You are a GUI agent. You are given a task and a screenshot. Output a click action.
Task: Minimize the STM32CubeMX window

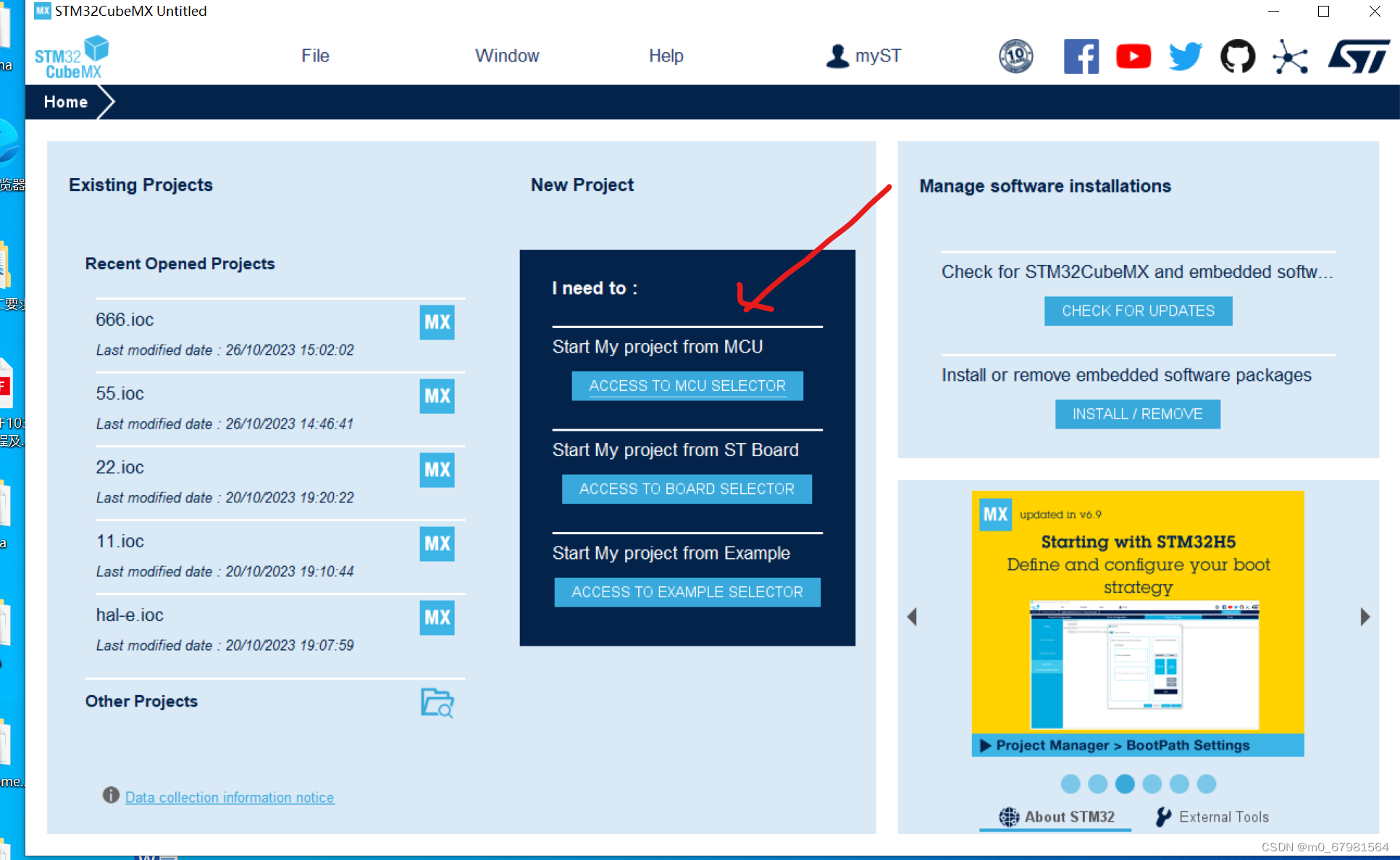[1274, 11]
